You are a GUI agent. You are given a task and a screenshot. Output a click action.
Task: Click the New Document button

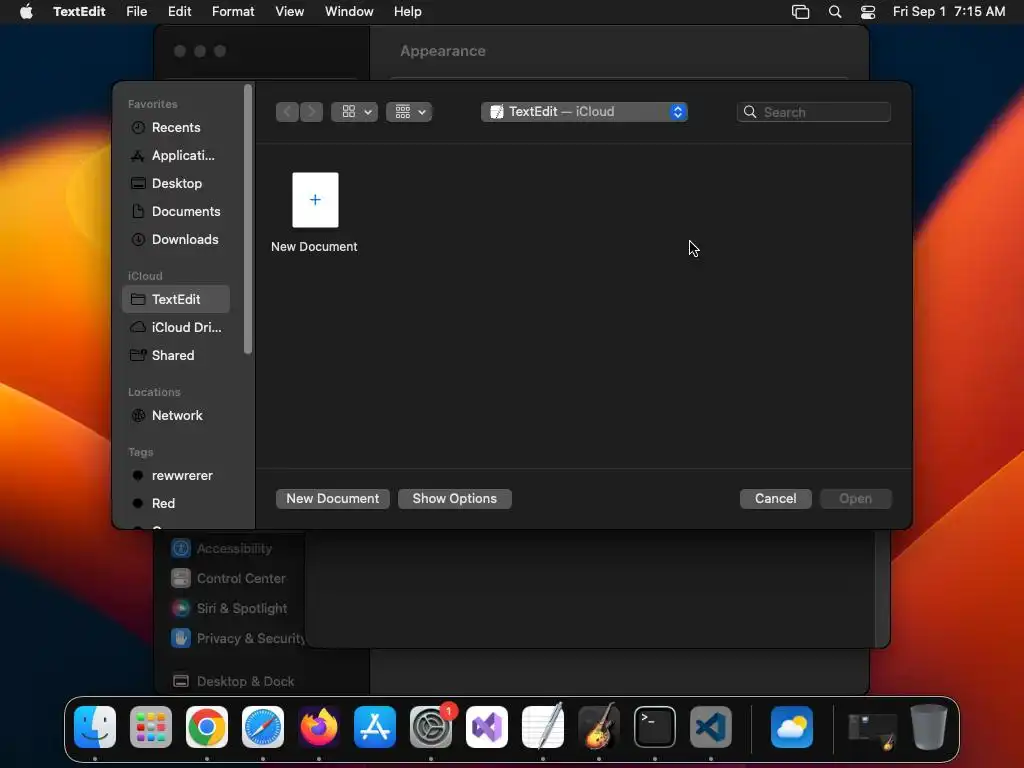tap(332, 498)
